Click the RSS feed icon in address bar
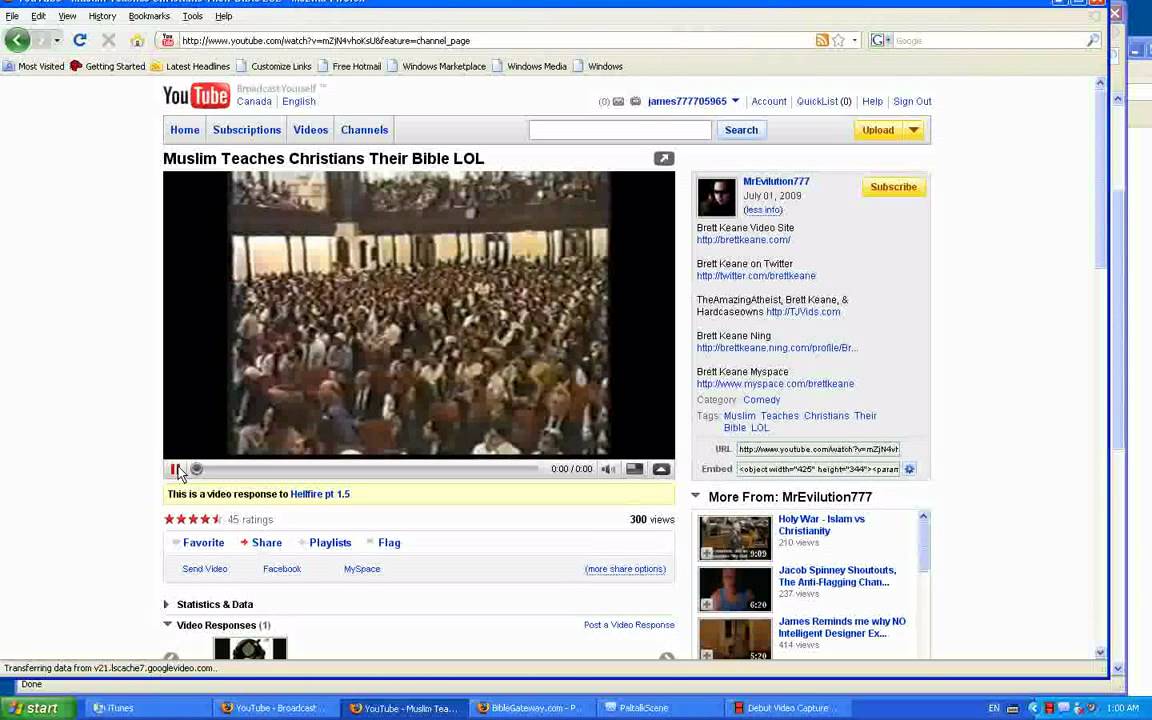Image resolution: width=1152 pixels, height=720 pixels. click(x=822, y=40)
